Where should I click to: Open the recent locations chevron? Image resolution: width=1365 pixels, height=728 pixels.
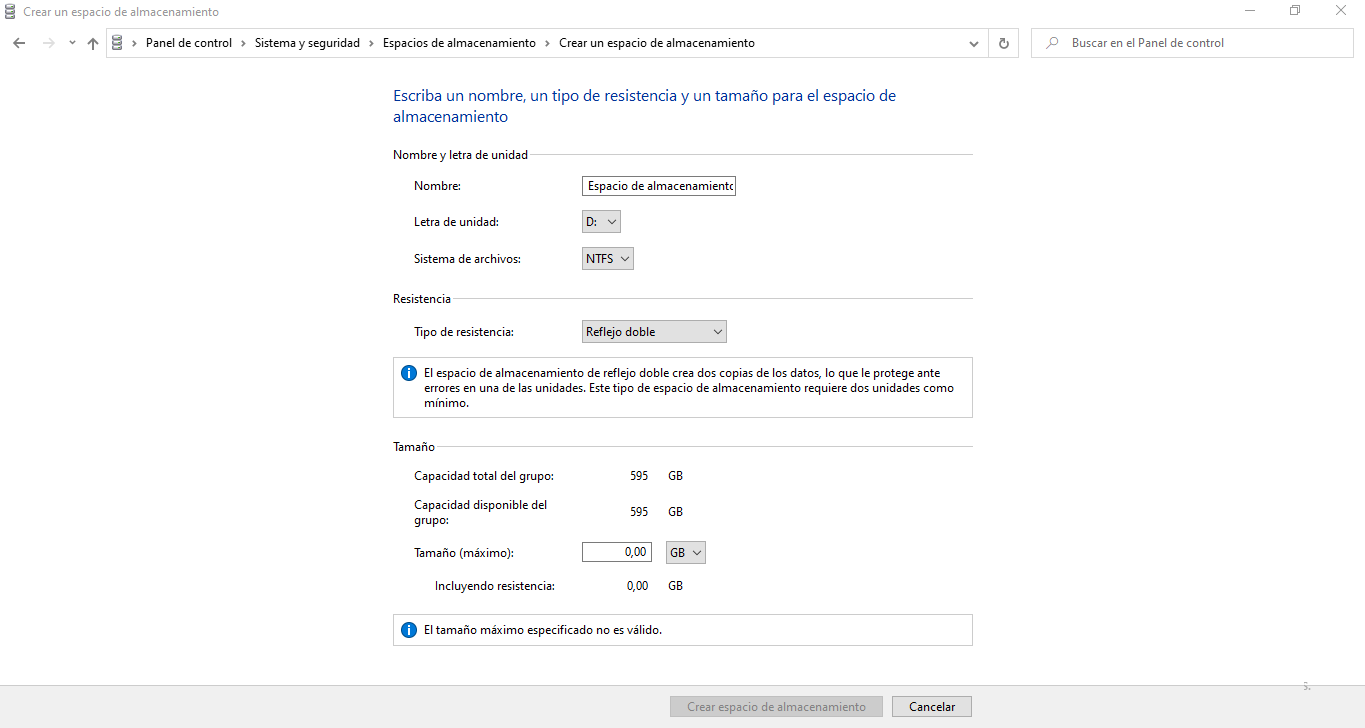pyautogui.click(x=72, y=43)
